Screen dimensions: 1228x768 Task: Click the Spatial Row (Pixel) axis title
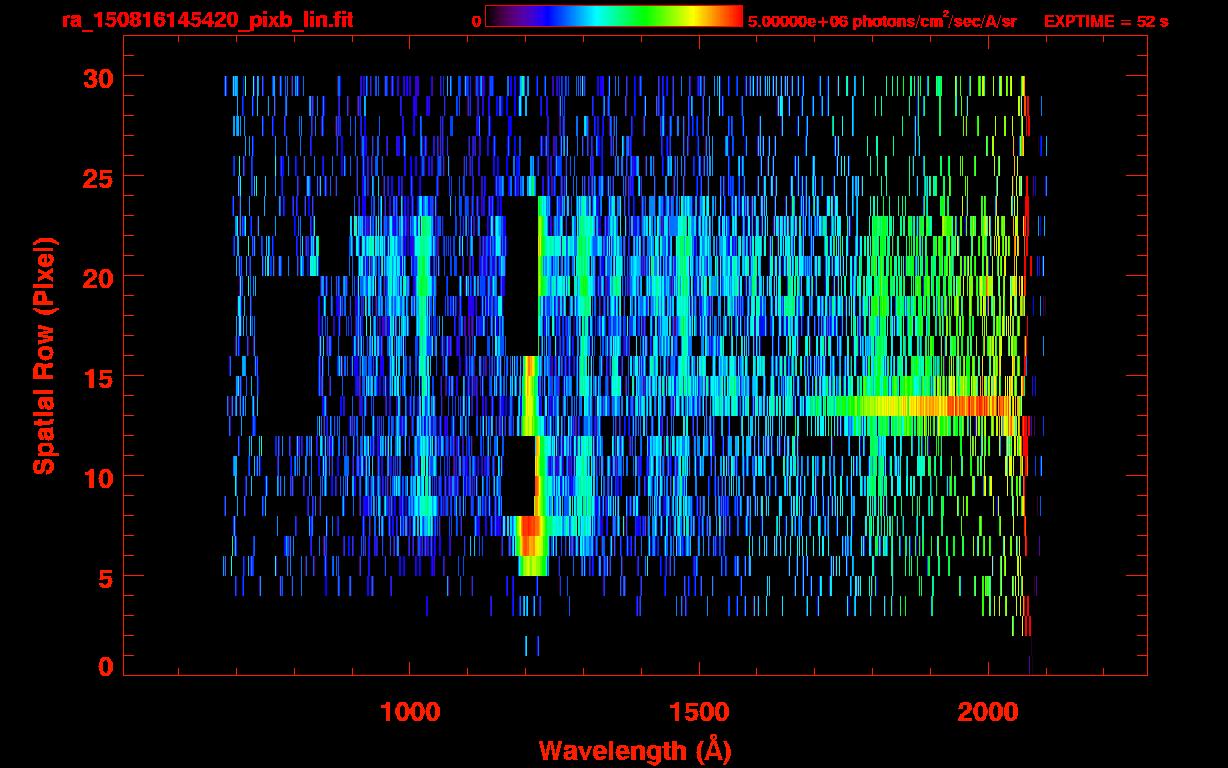pyautogui.click(x=44, y=355)
